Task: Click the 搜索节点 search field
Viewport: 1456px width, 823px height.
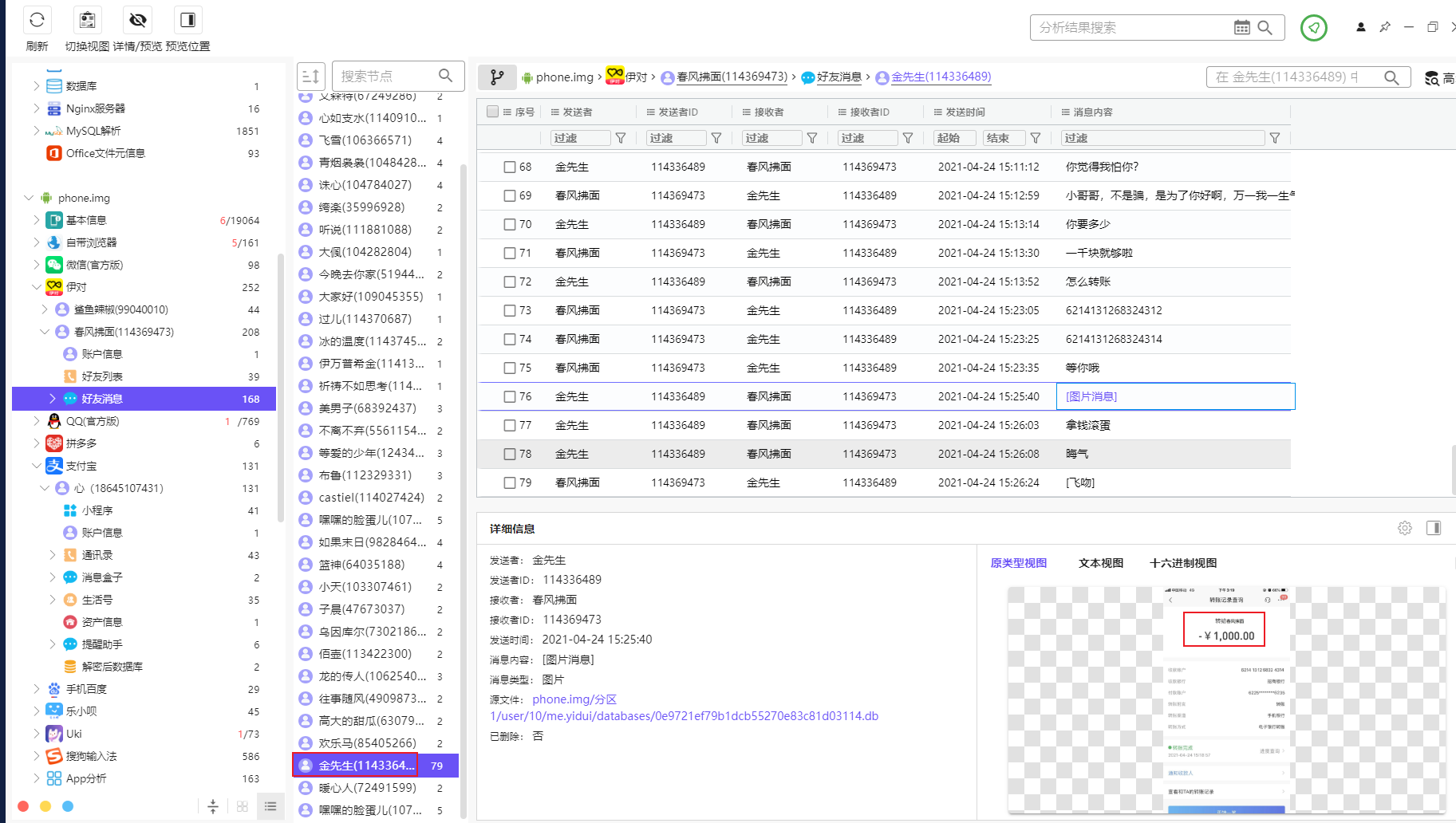Action: (x=387, y=77)
